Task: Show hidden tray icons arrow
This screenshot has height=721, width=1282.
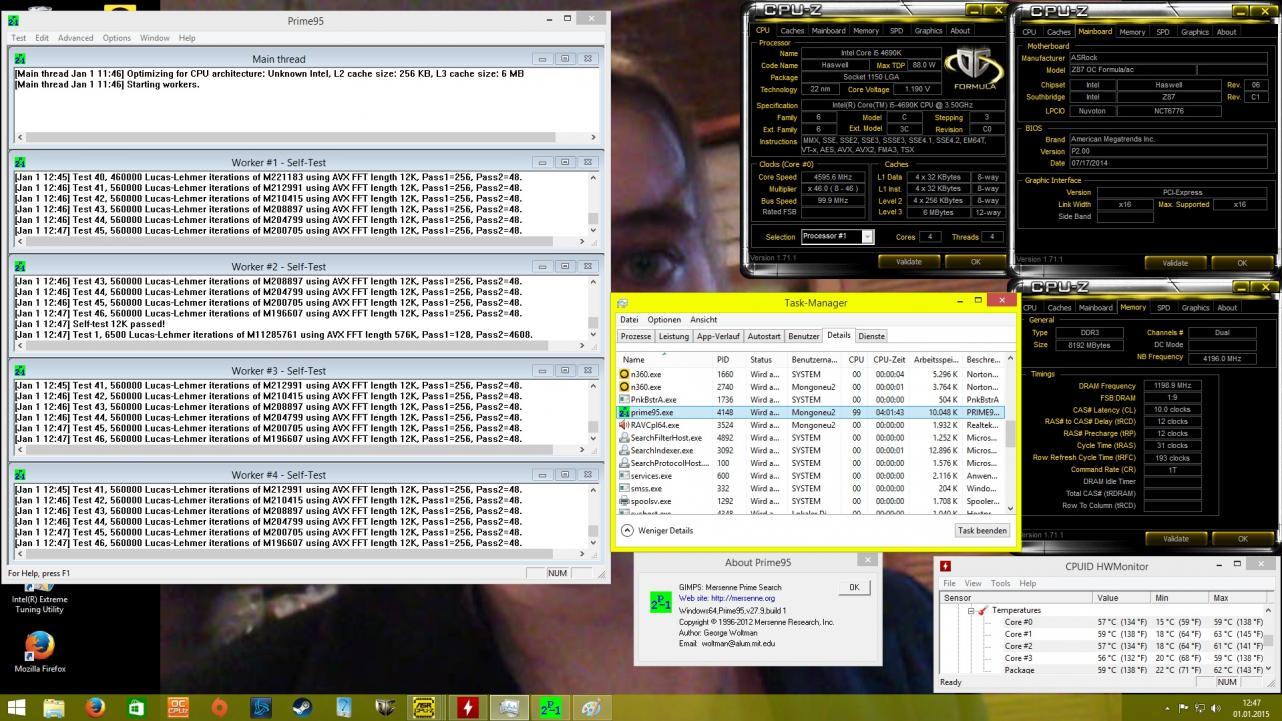Action: coord(1166,708)
